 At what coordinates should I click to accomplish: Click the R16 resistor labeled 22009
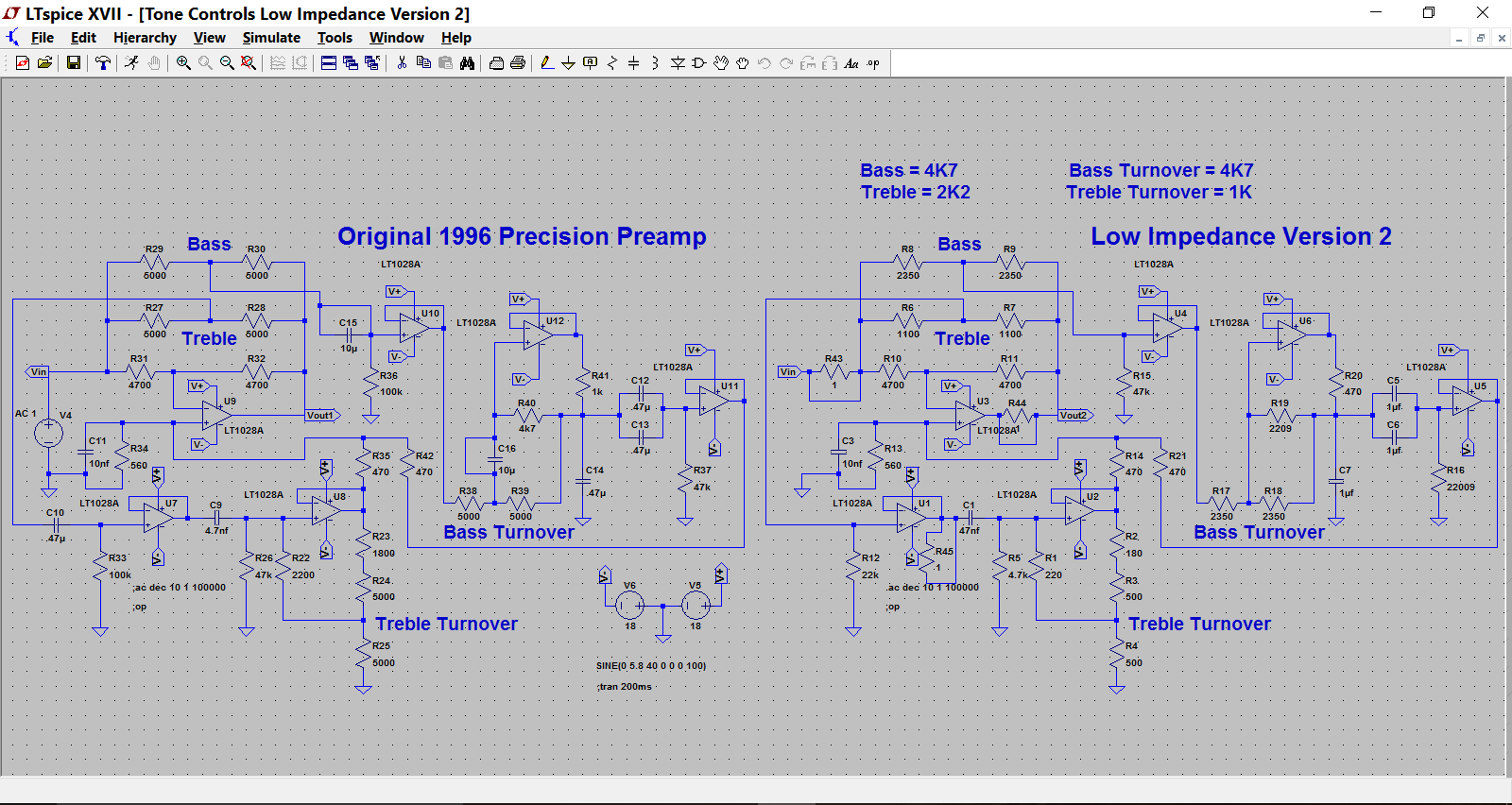click(x=1439, y=480)
